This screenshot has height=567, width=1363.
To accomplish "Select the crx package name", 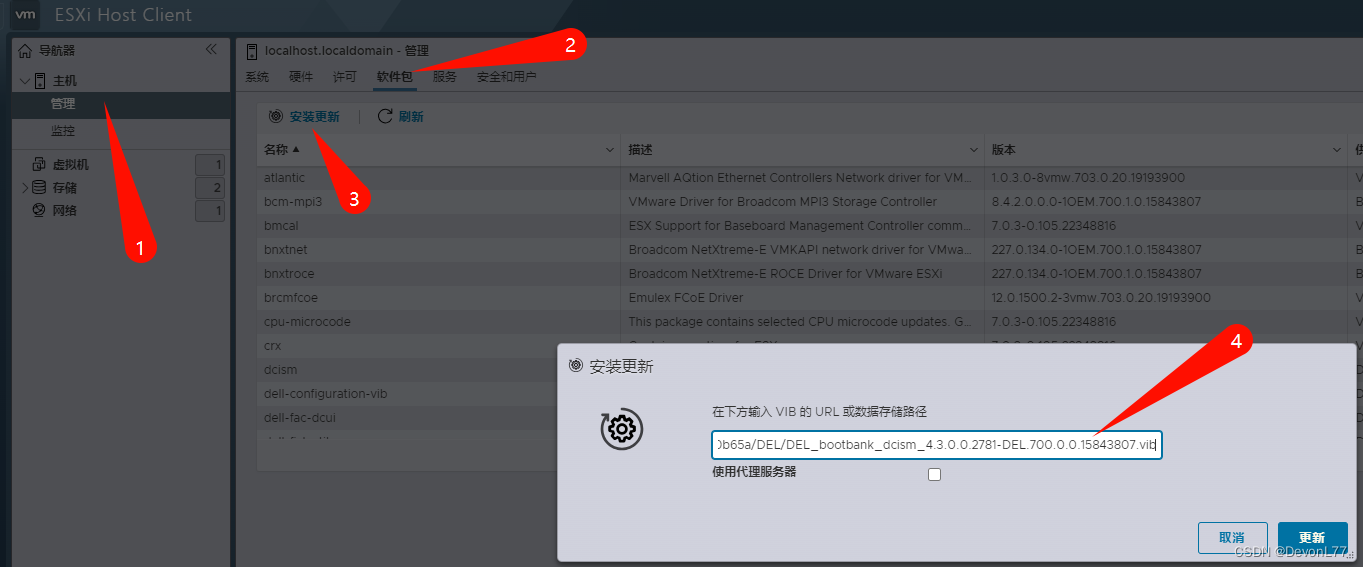I will pos(272,346).
